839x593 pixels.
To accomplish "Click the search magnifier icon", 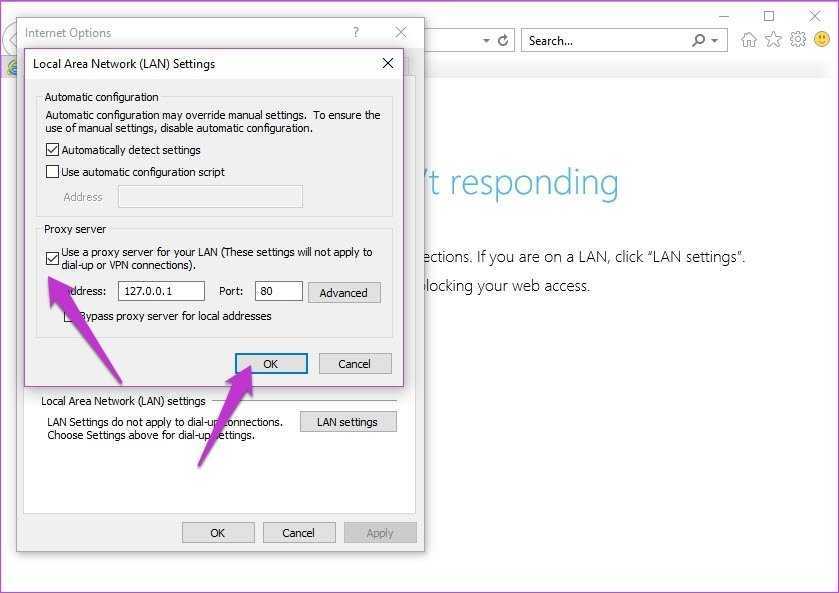I will [698, 40].
